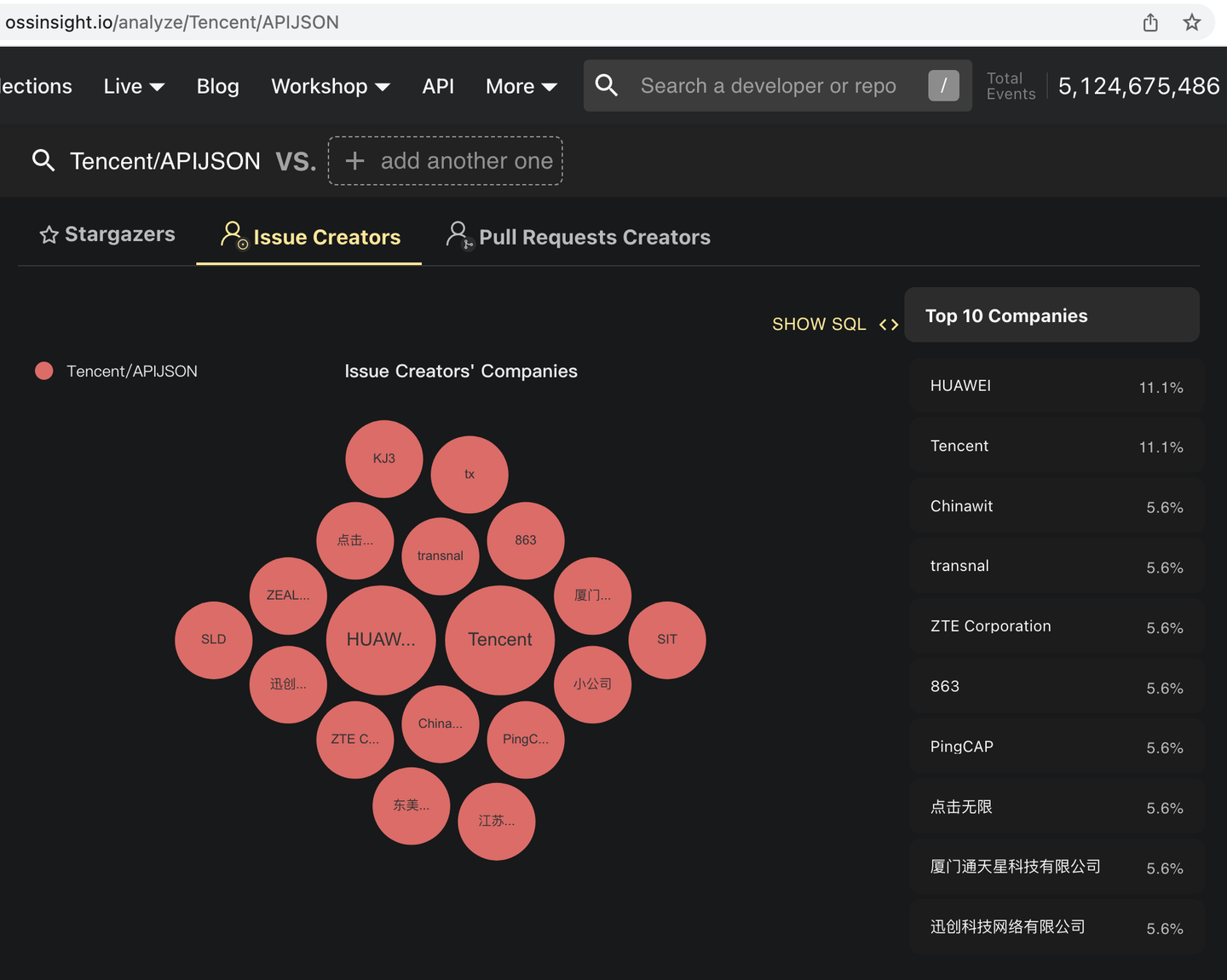Open the API link in navigation

click(438, 86)
